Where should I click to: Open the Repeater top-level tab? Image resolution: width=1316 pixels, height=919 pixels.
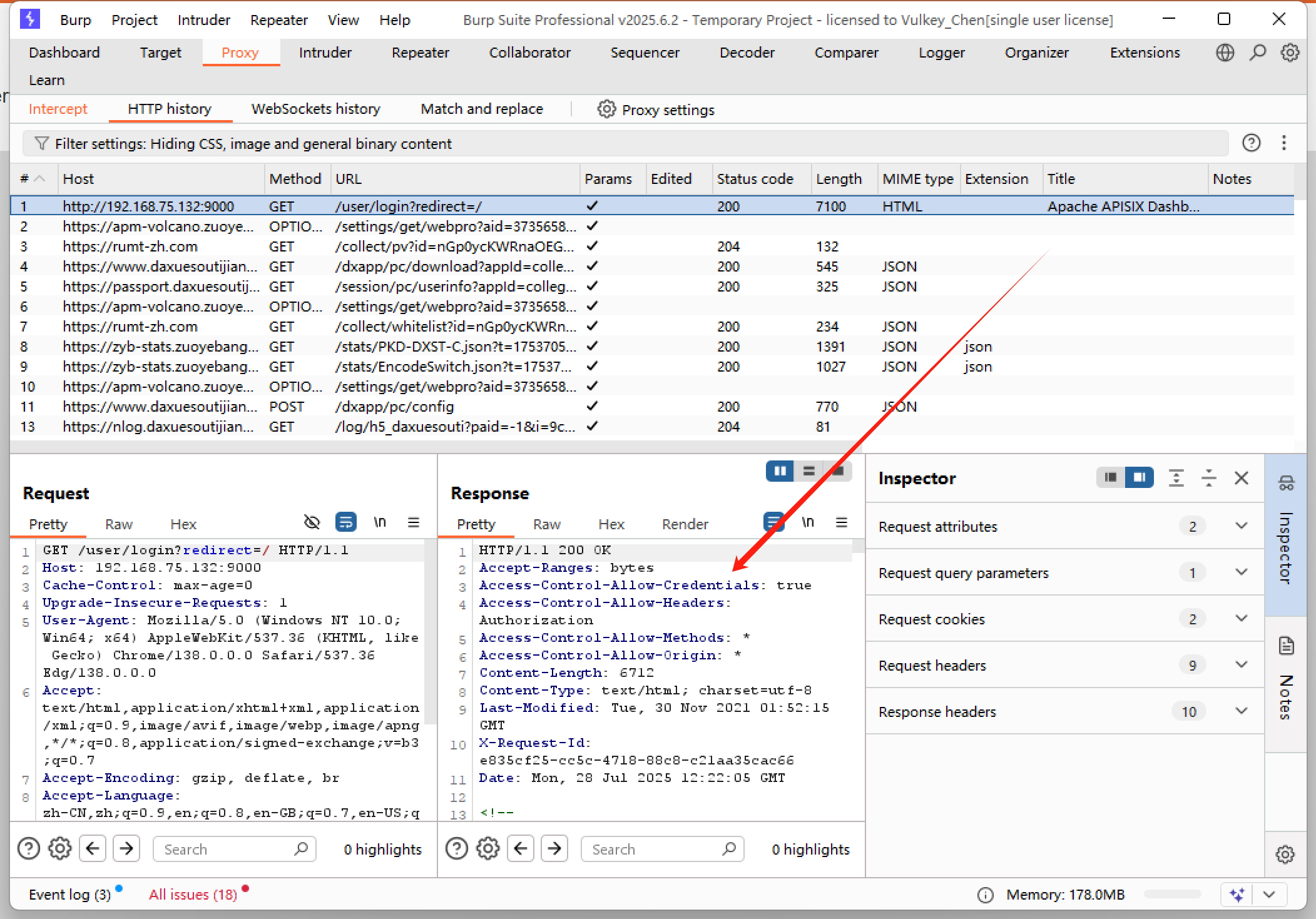420,53
